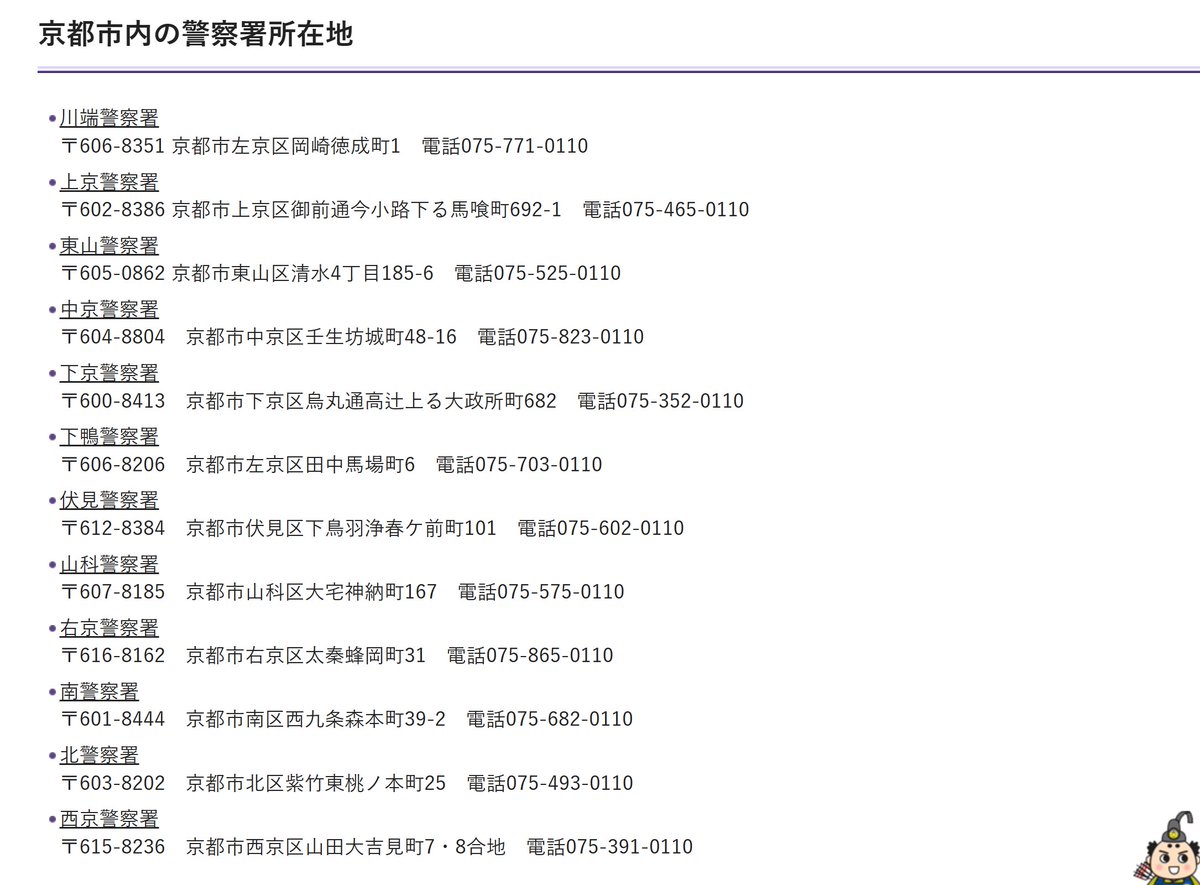Click the address 京都市南区西九条森本町39-2
Viewport: 1200px width, 885px height.
coord(316,719)
